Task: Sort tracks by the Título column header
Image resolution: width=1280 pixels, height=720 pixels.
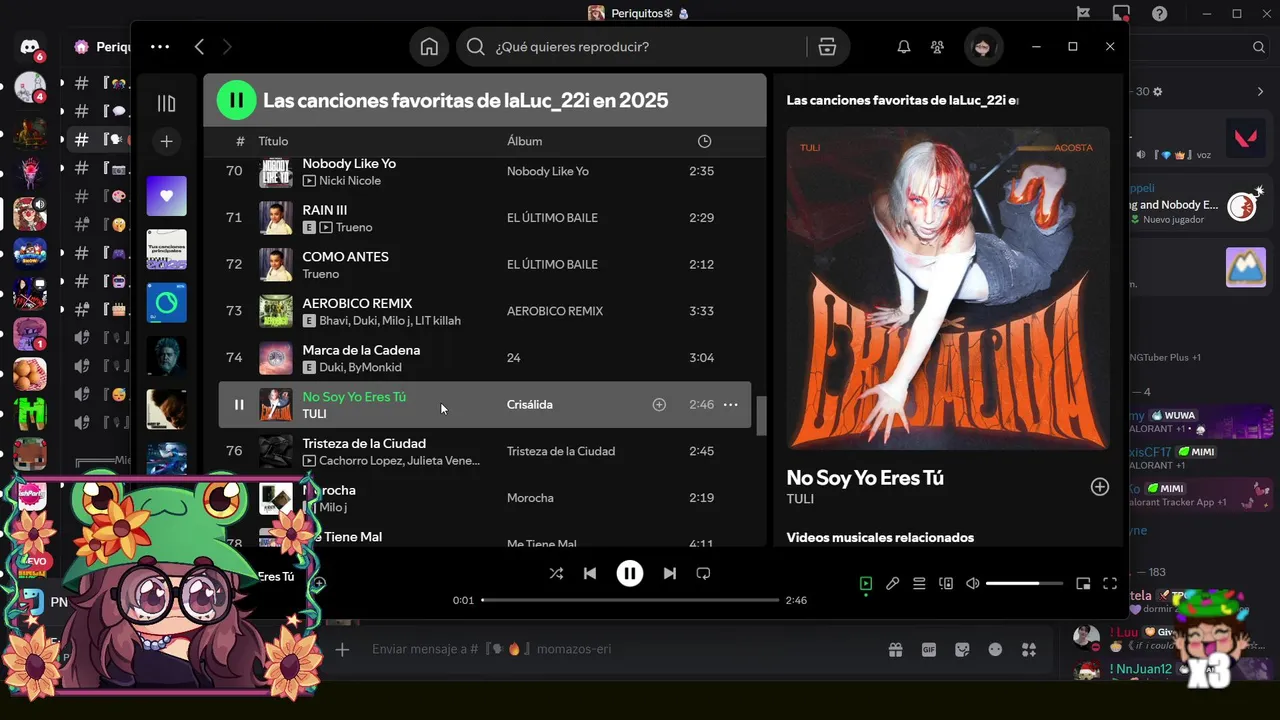Action: click(x=273, y=141)
